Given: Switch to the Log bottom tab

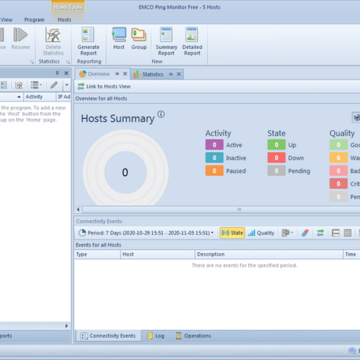Looking at the screenshot, I should (156, 336).
